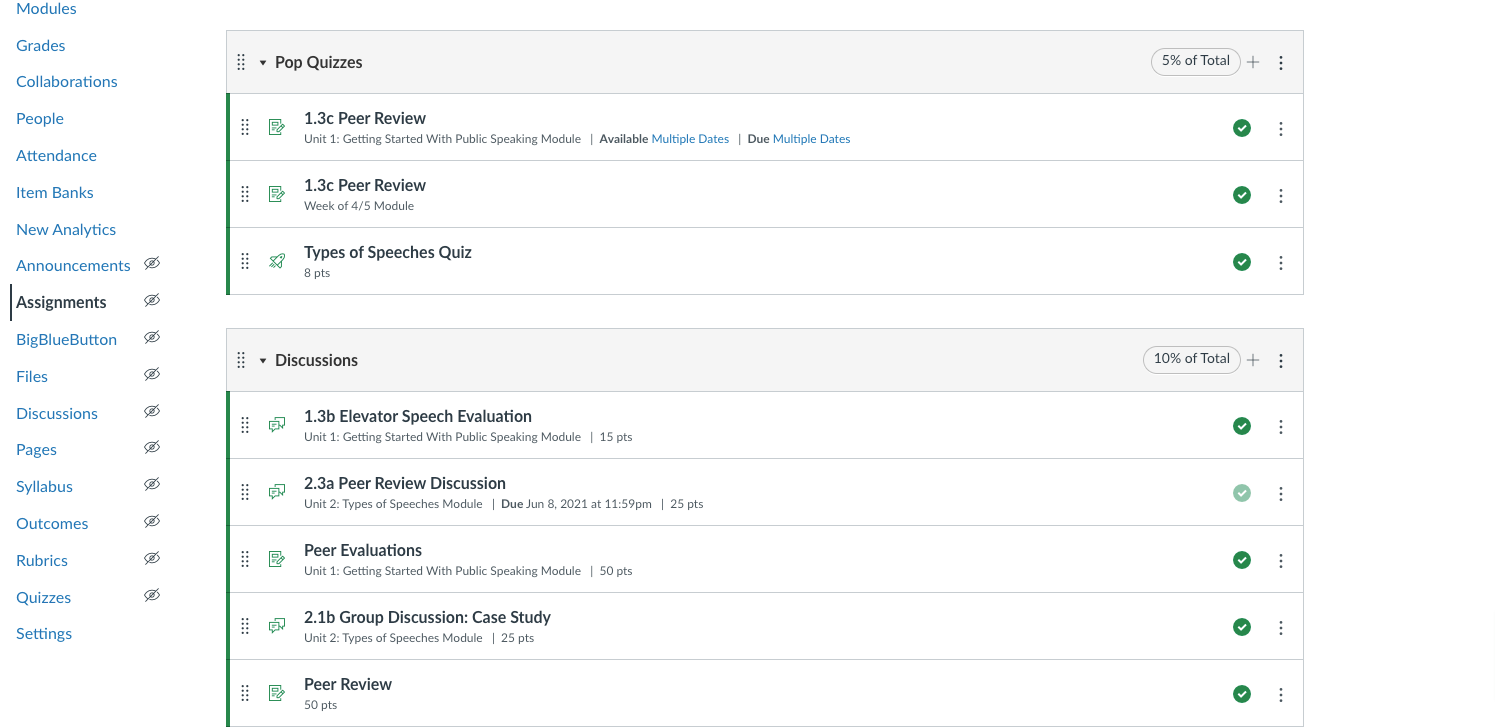Open Settings in the course menu

coord(44,633)
